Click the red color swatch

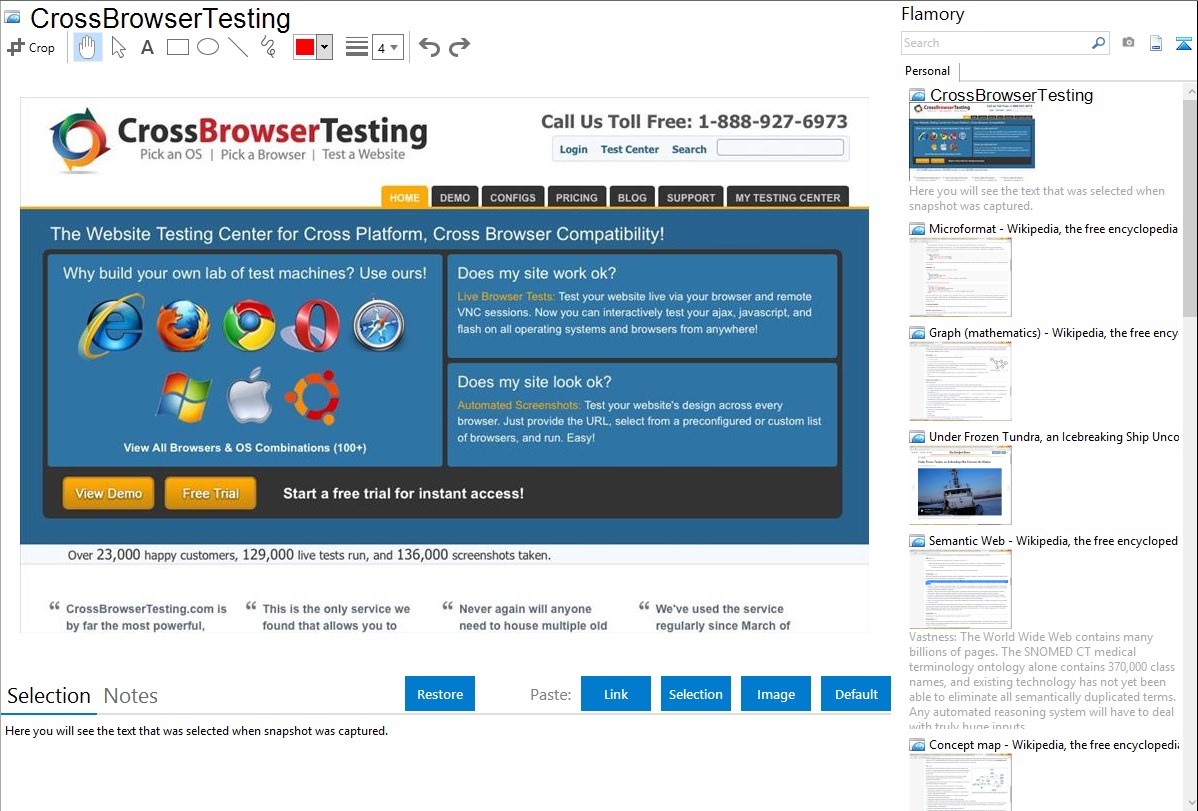tap(305, 47)
